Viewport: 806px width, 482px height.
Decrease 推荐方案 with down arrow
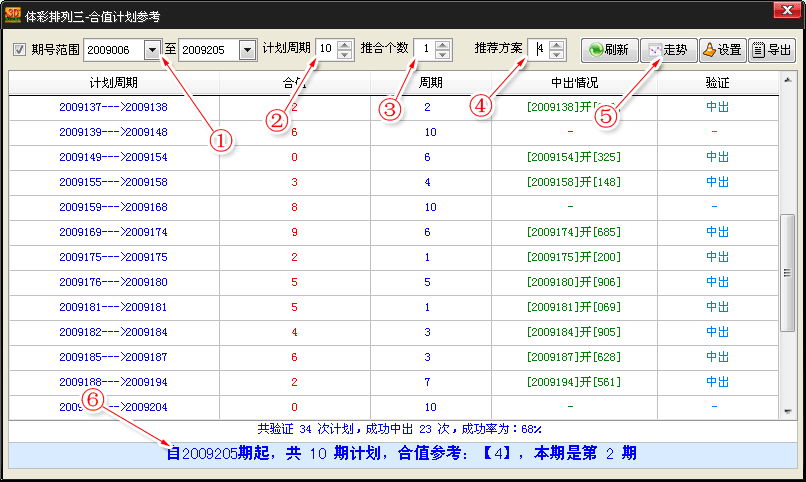(557, 55)
